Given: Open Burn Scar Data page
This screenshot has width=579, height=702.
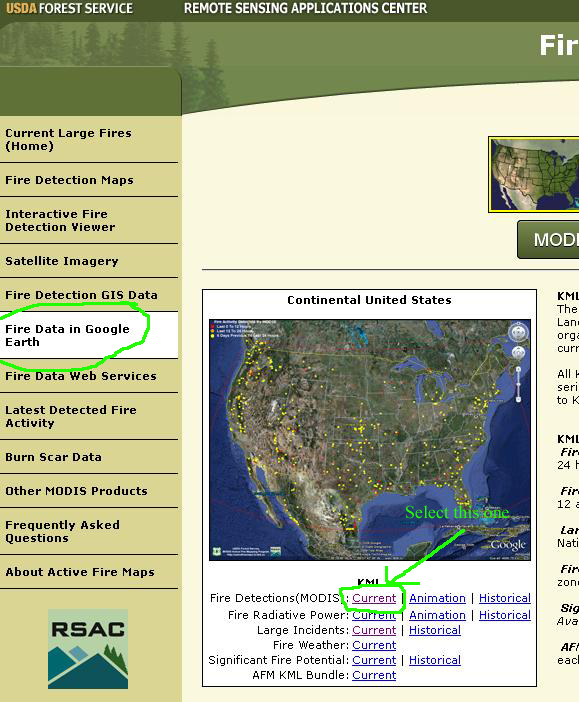Looking at the screenshot, I should point(53,457).
